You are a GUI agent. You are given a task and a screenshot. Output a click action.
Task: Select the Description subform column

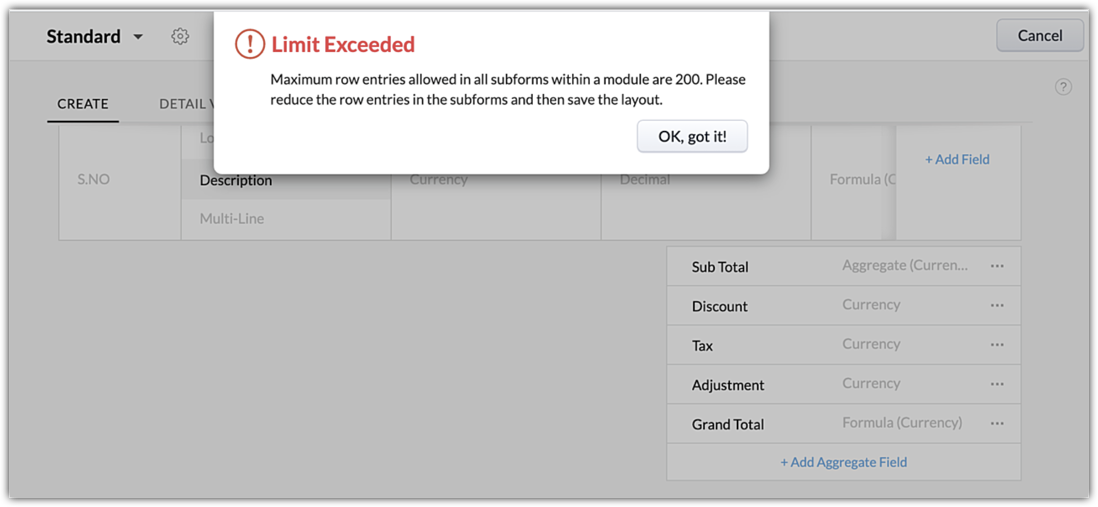[236, 180]
